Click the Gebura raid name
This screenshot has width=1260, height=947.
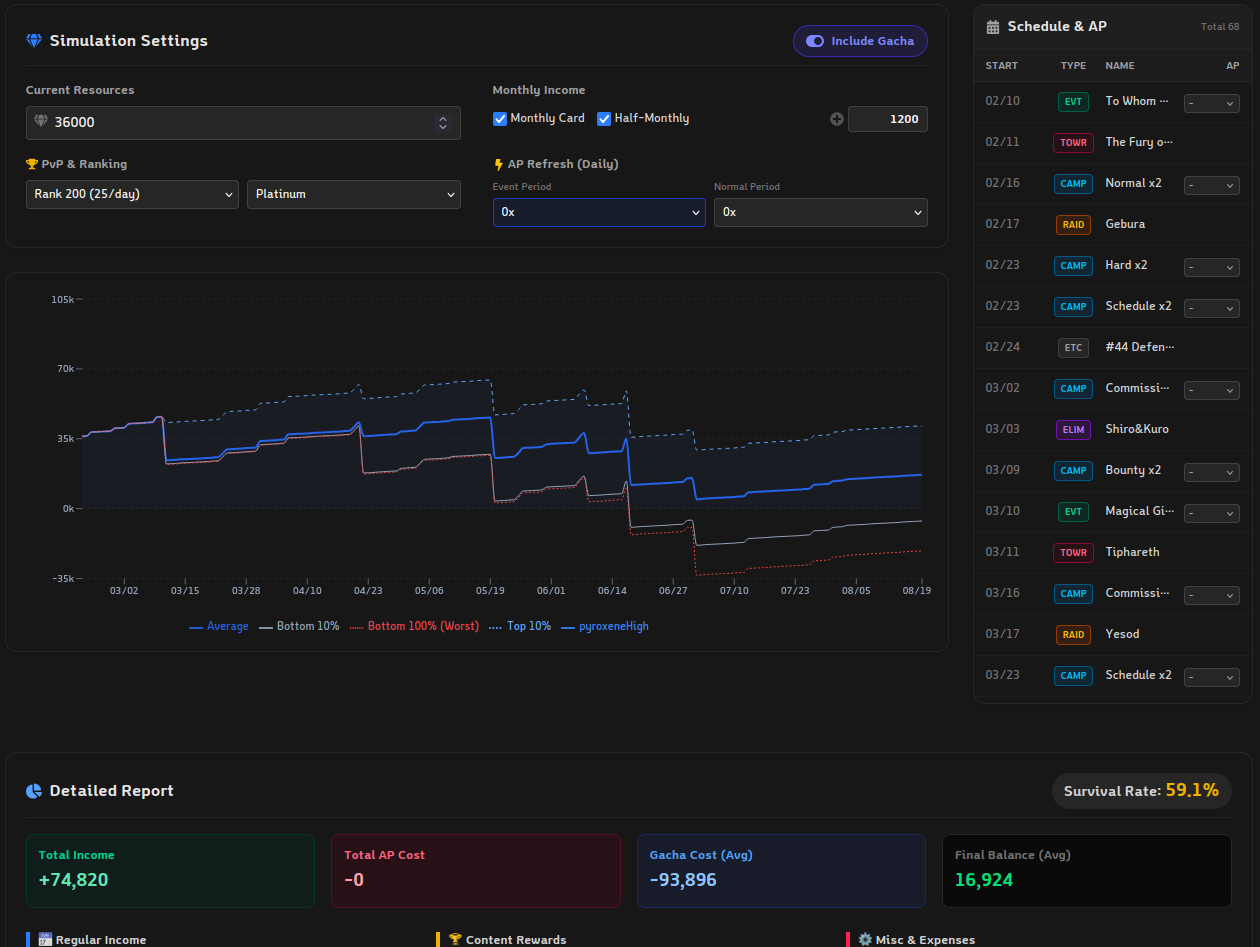pyautogui.click(x=1125, y=225)
